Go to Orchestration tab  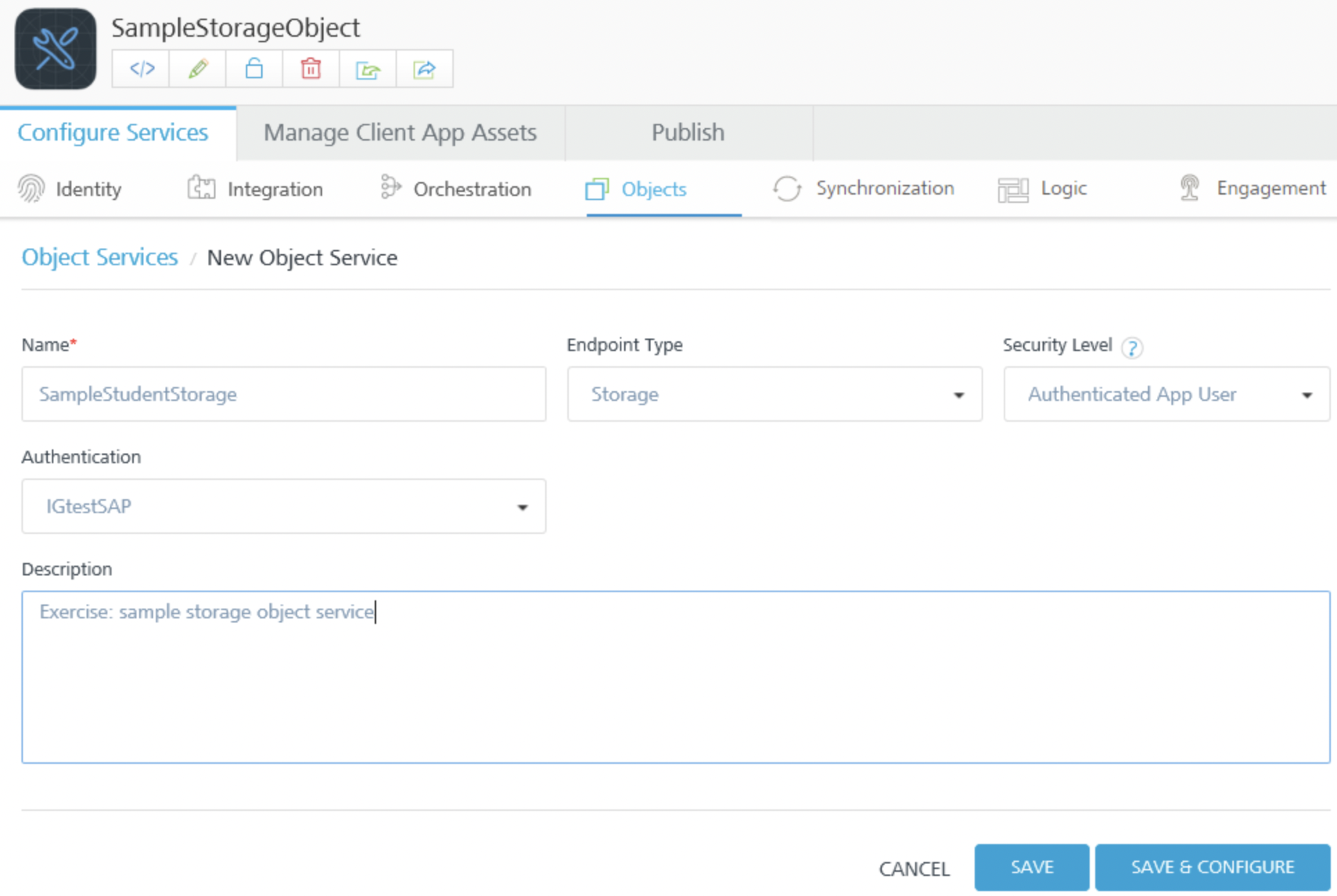[x=456, y=188]
